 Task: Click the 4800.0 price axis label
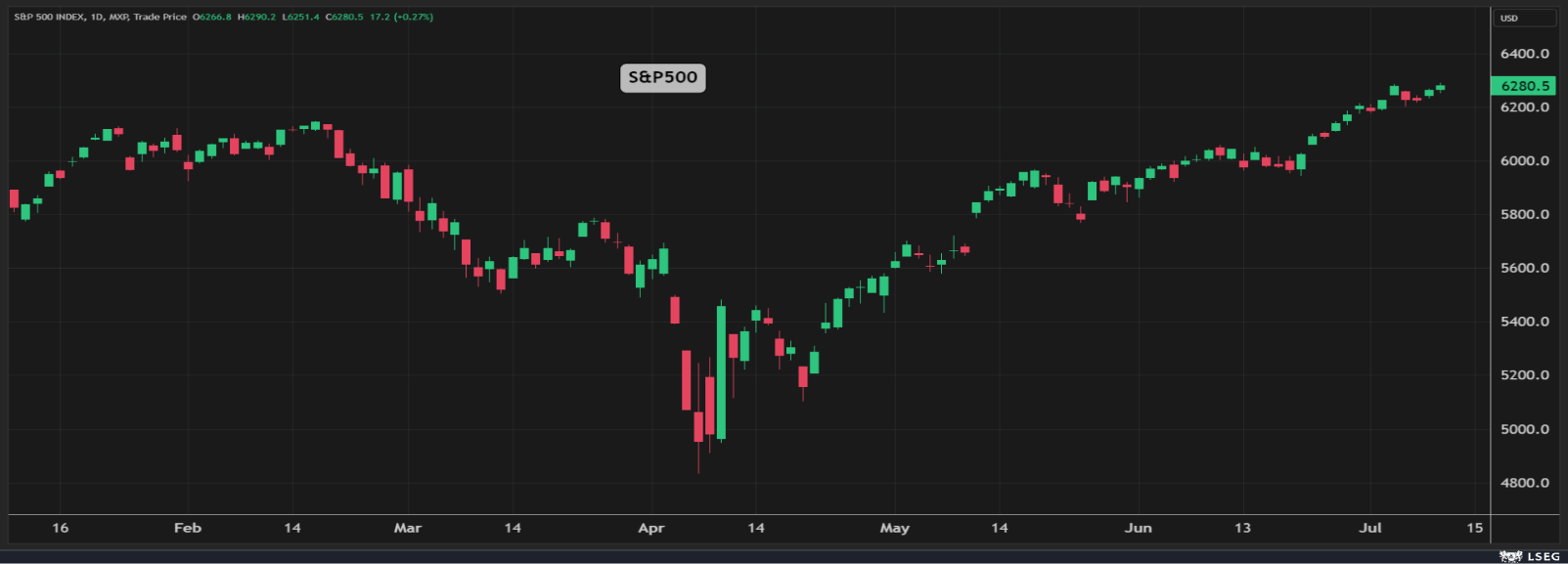pyautogui.click(x=1525, y=483)
